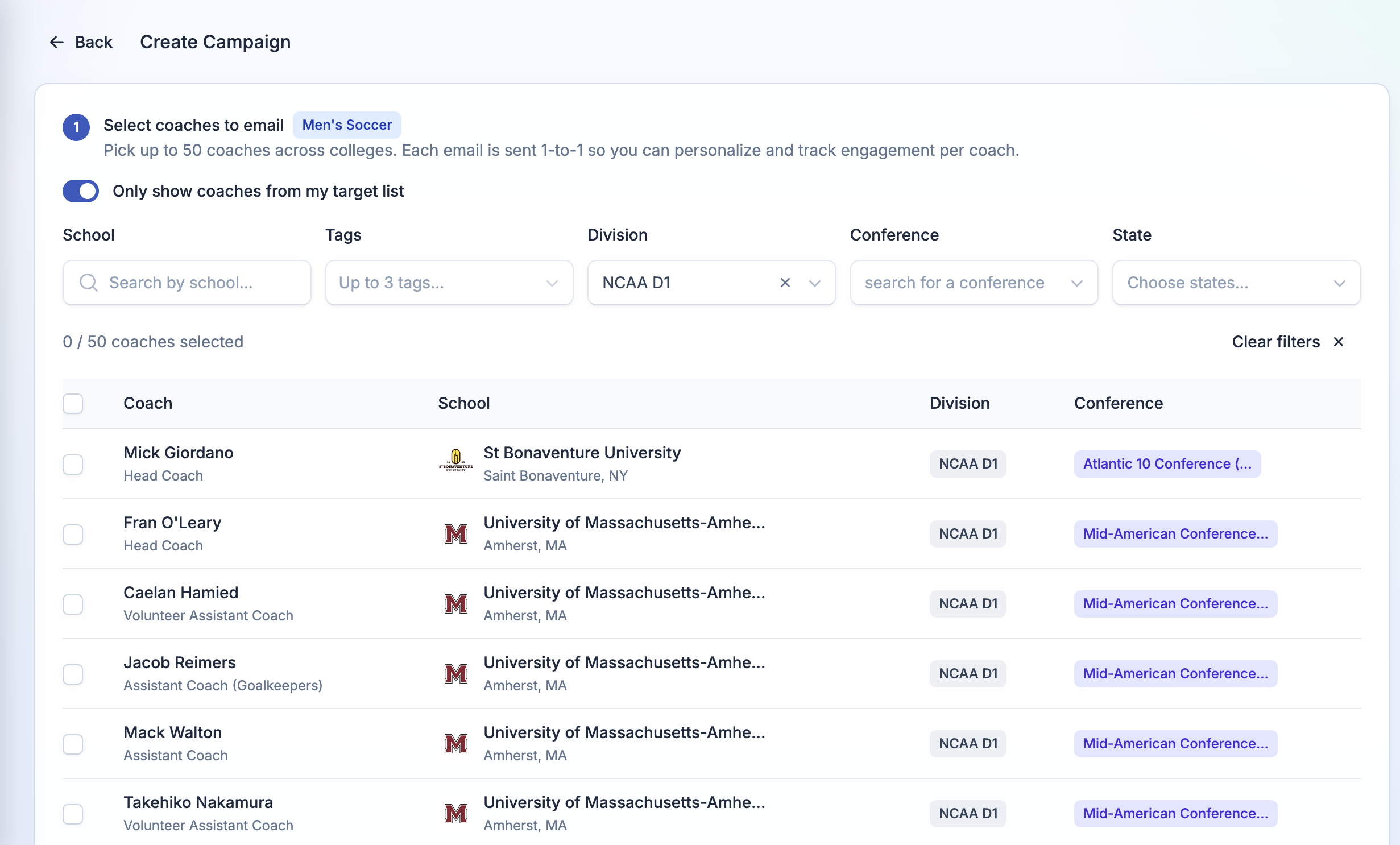Click Mid-American Conference tag for Jacob Reimers

pos(1175,674)
